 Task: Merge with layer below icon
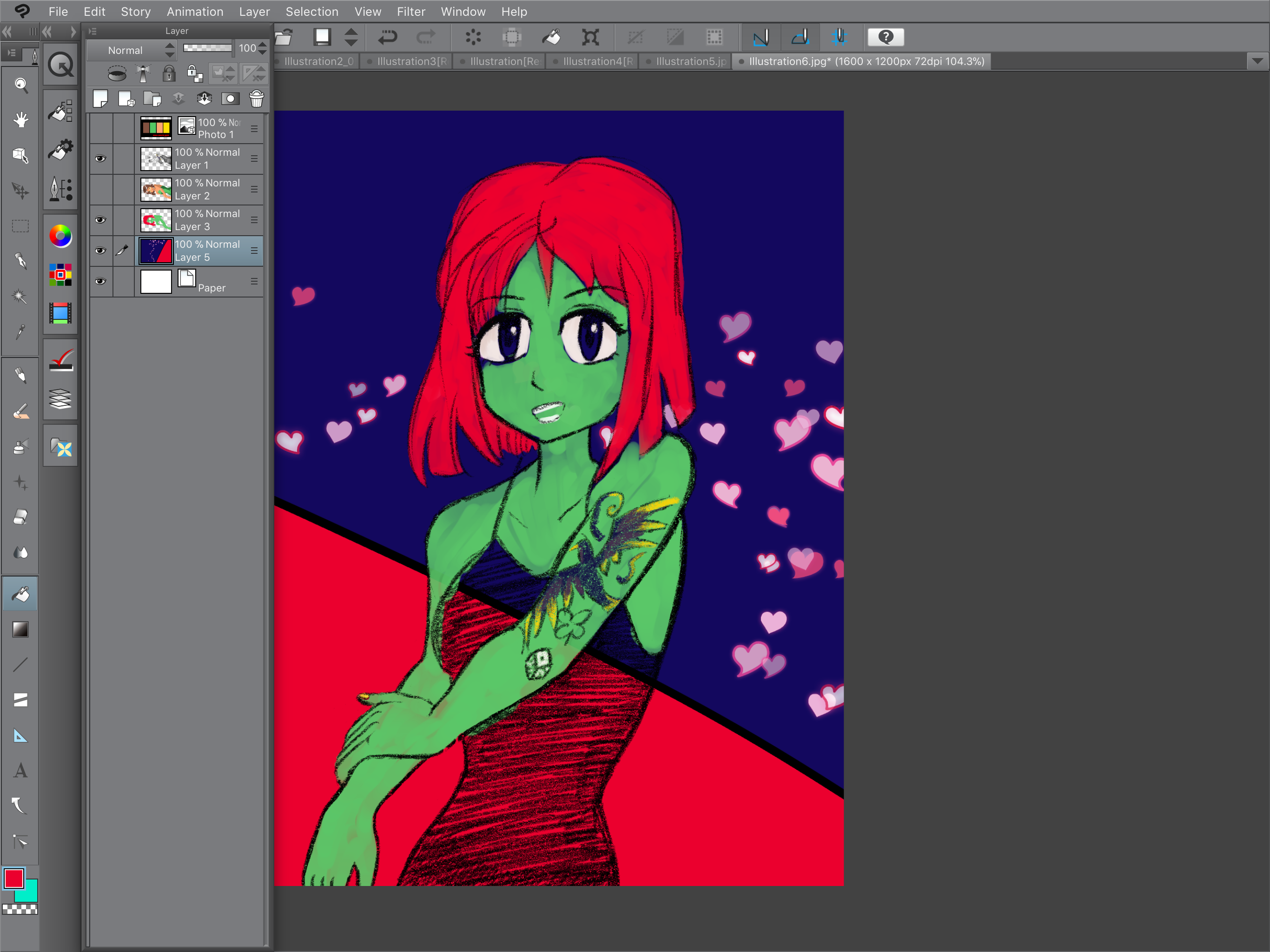tap(205, 99)
